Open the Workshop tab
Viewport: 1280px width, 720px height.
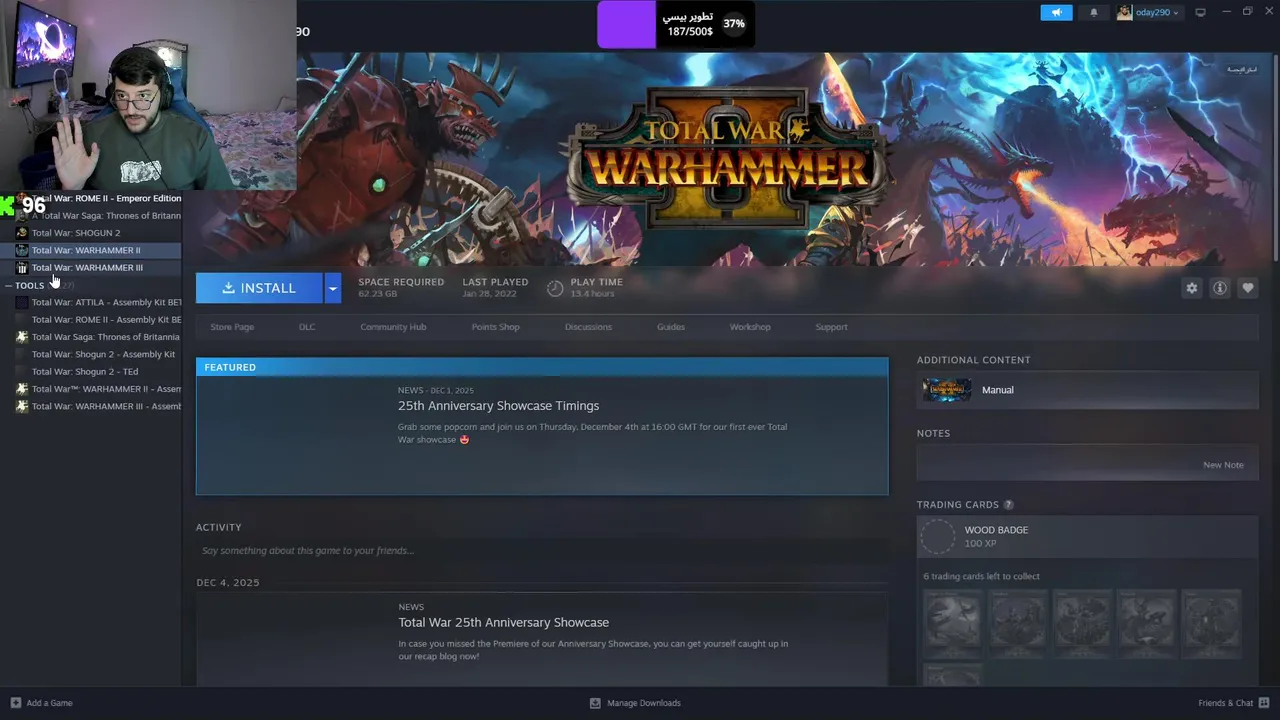(x=750, y=327)
